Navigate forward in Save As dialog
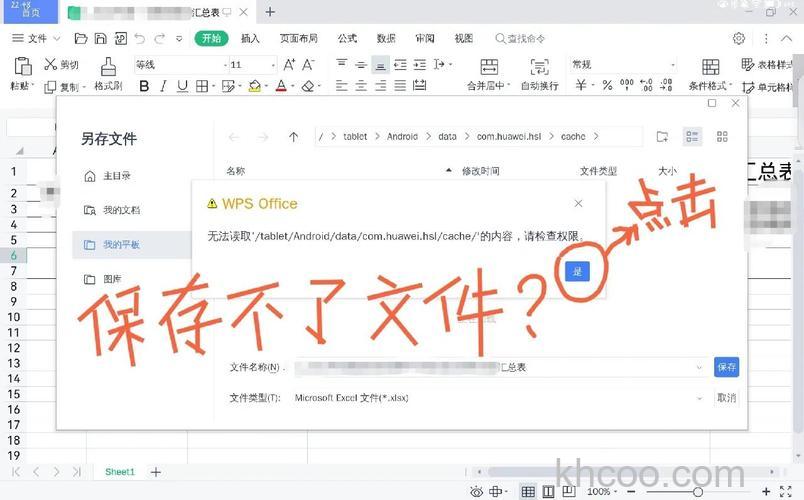Image resolution: width=804 pixels, height=500 pixels. (x=263, y=137)
